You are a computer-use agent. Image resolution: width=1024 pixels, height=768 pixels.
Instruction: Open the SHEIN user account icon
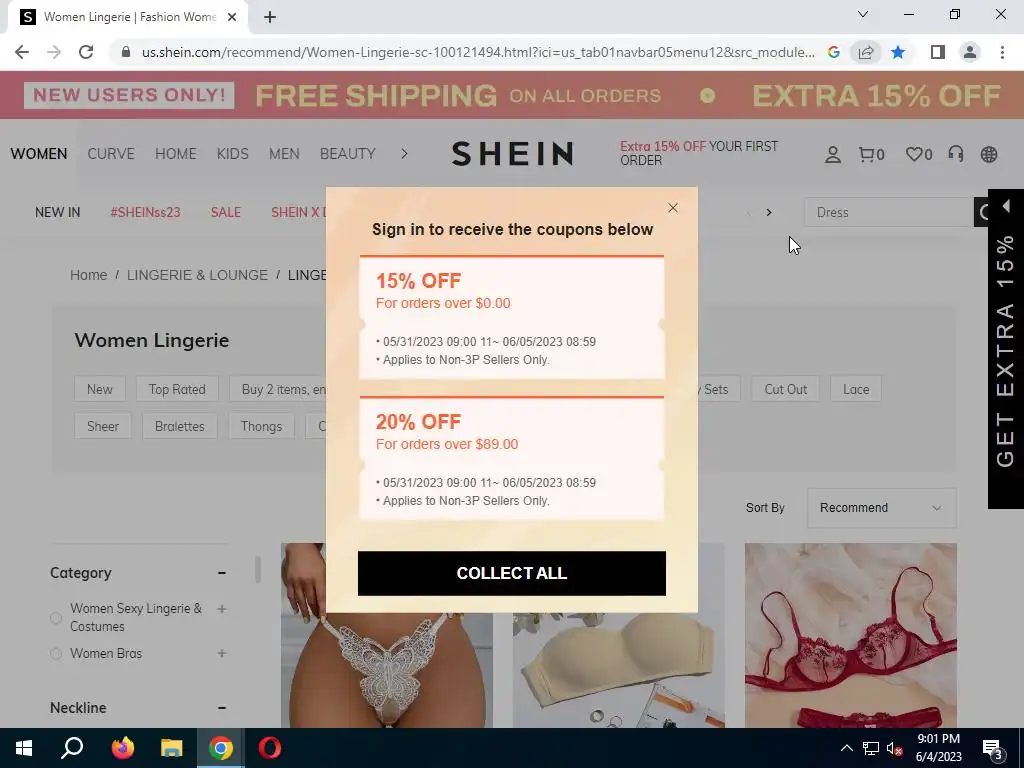click(x=833, y=155)
